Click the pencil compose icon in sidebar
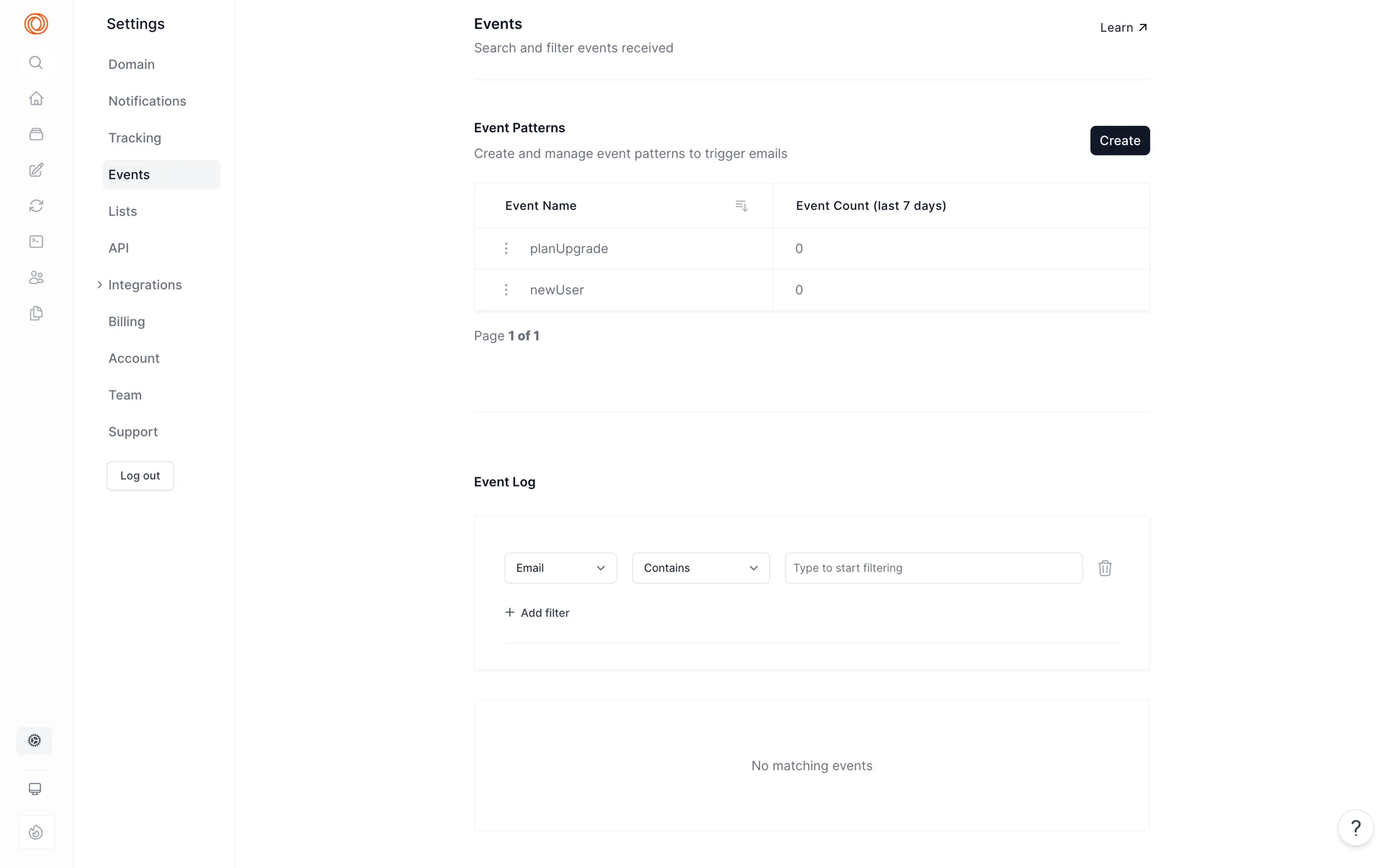Image resolution: width=1389 pixels, height=868 pixels. click(36, 170)
